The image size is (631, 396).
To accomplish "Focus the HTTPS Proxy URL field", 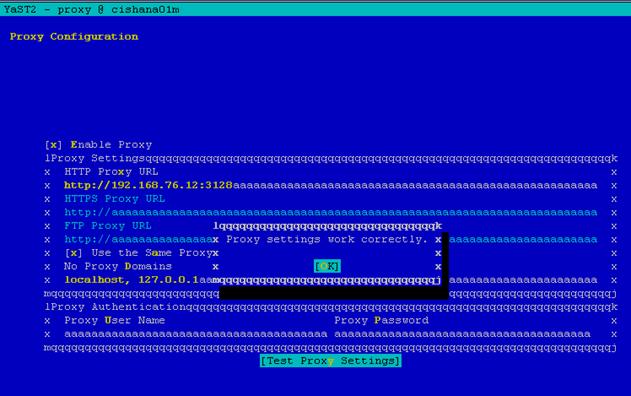I will [x=330, y=212].
